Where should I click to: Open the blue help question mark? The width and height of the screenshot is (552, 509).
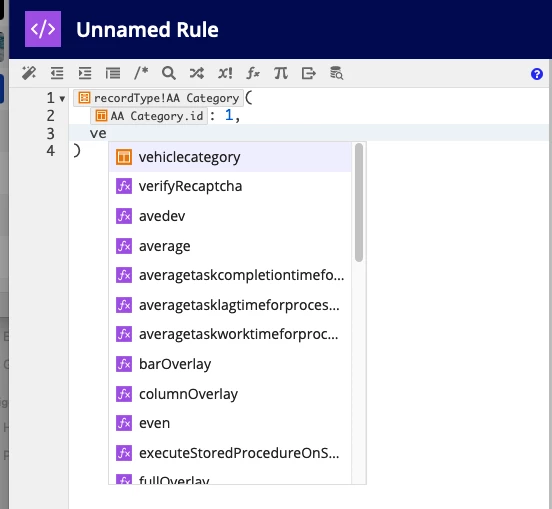tap(537, 74)
